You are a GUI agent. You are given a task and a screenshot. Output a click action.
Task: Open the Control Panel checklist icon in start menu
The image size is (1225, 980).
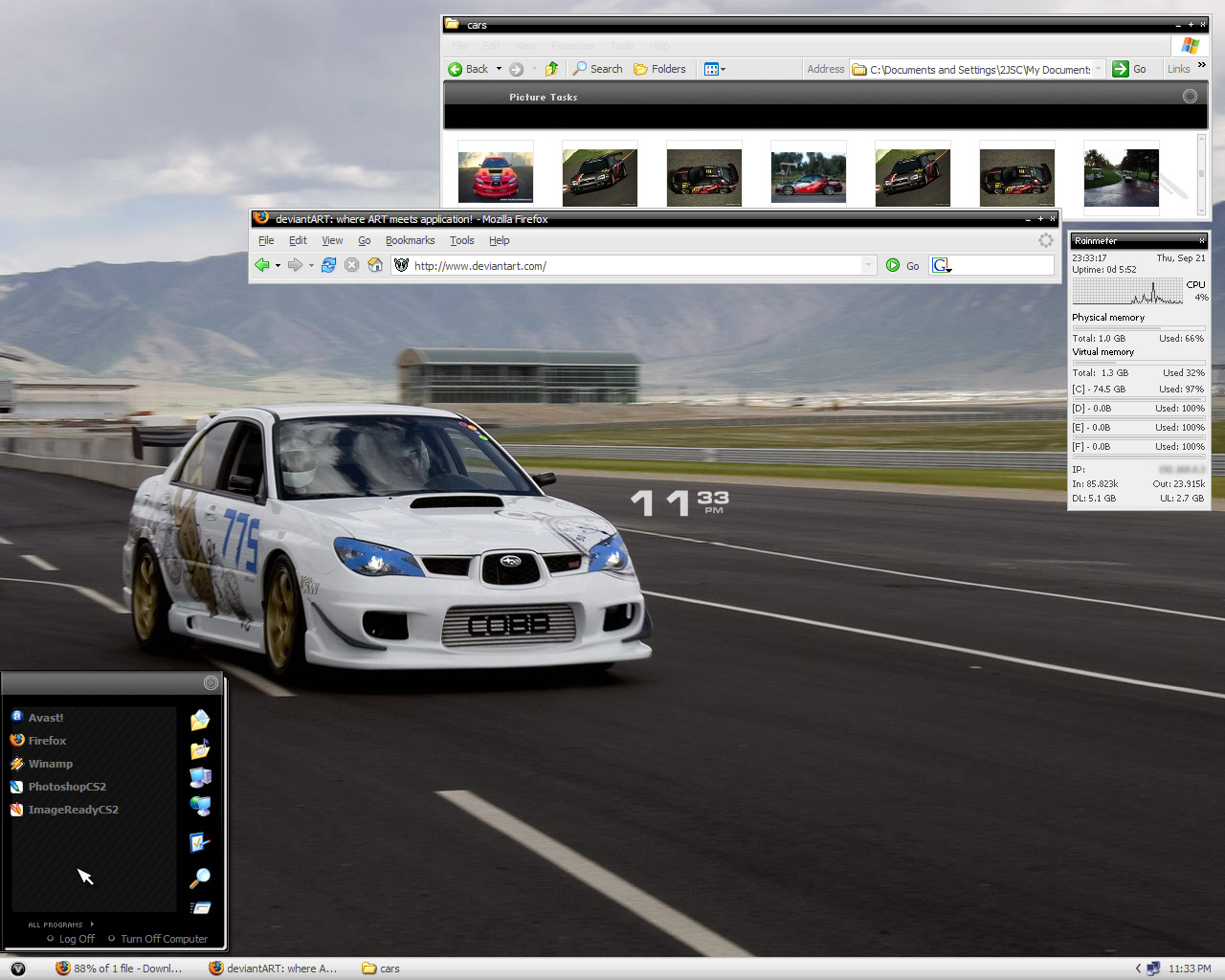pyautogui.click(x=199, y=842)
